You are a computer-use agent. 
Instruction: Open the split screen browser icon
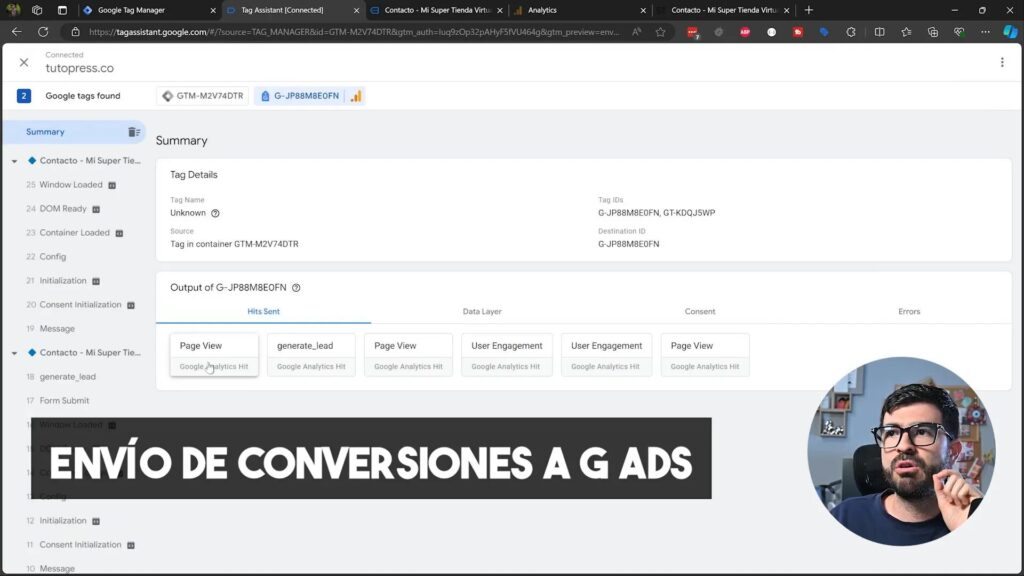pyautogui.click(x=880, y=32)
